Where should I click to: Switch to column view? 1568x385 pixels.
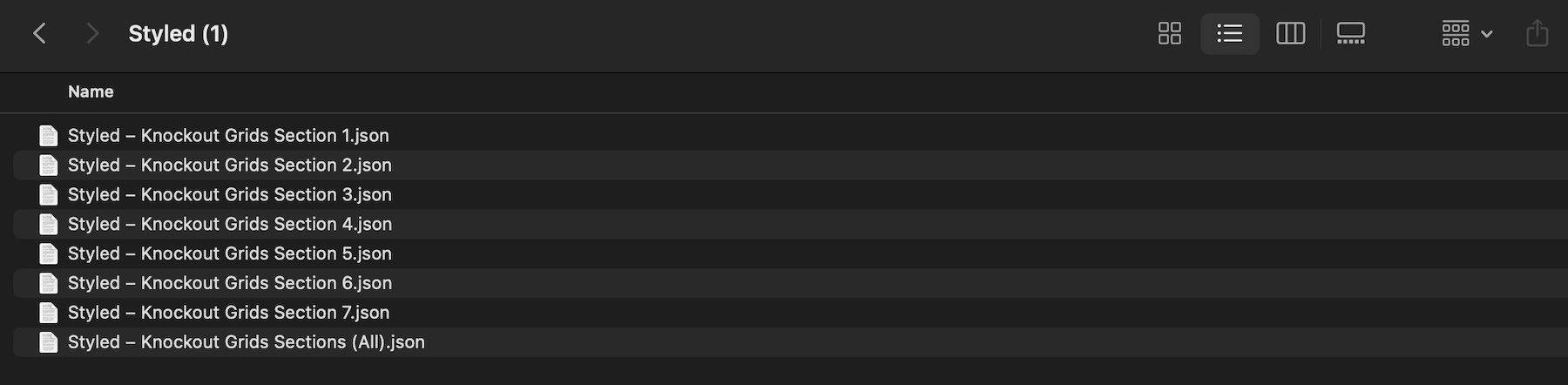pos(1290,34)
